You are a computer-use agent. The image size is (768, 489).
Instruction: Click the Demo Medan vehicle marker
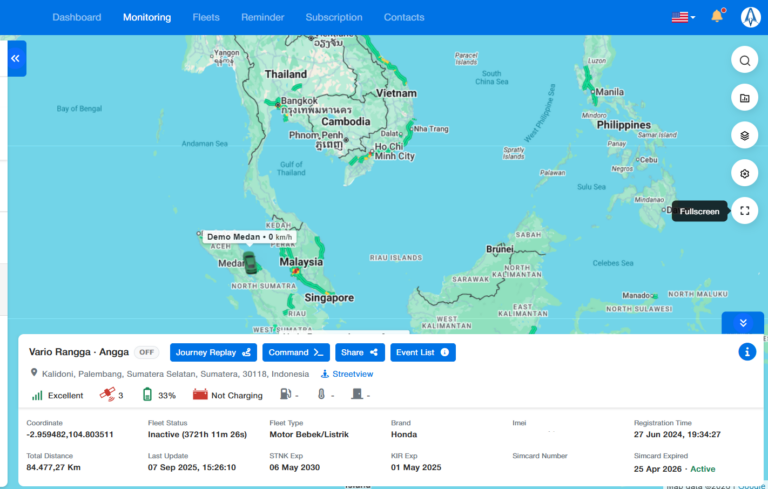point(249,262)
